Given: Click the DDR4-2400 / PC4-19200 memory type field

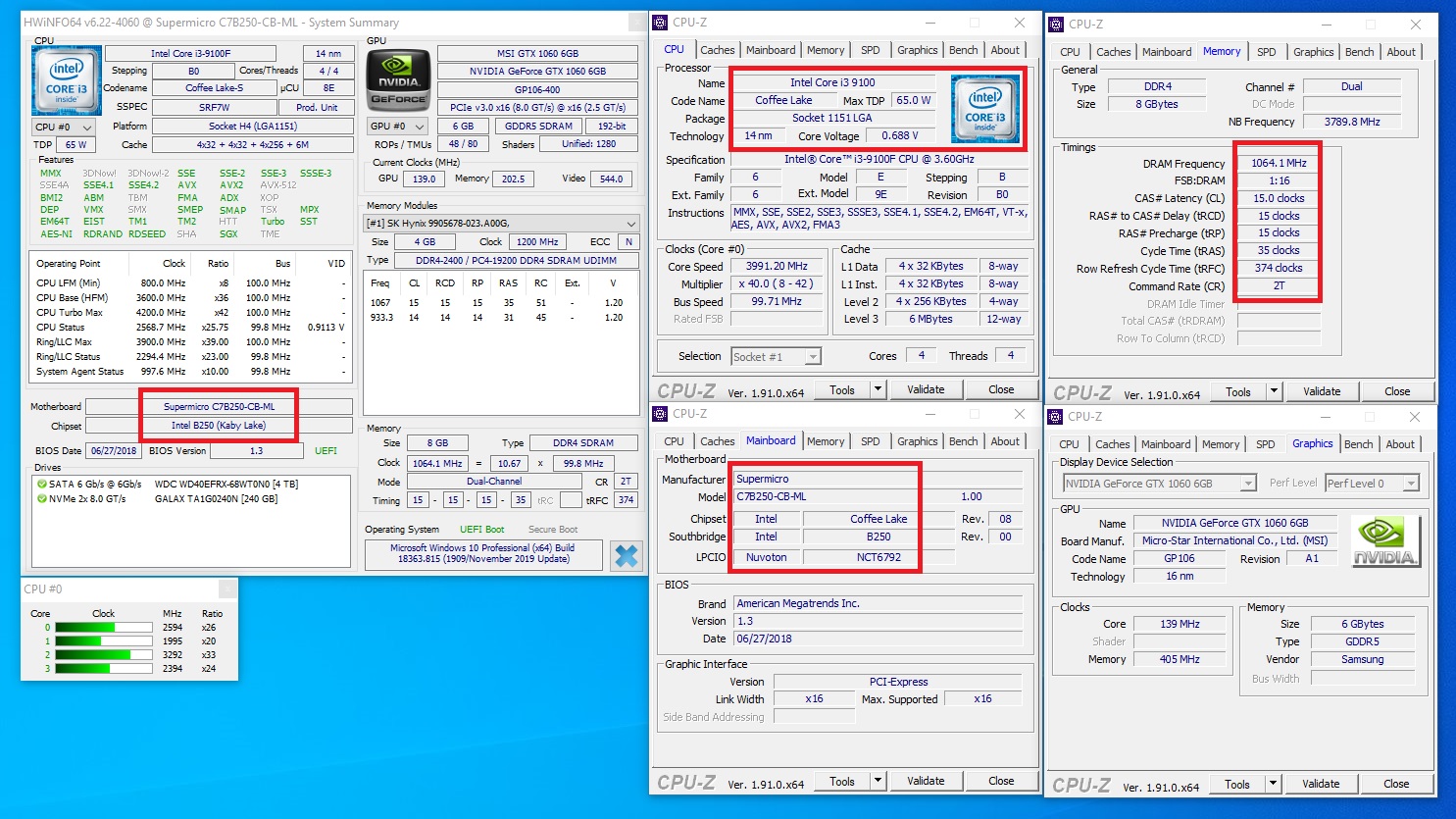Looking at the screenshot, I should pyautogui.click(x=516, y=260).
